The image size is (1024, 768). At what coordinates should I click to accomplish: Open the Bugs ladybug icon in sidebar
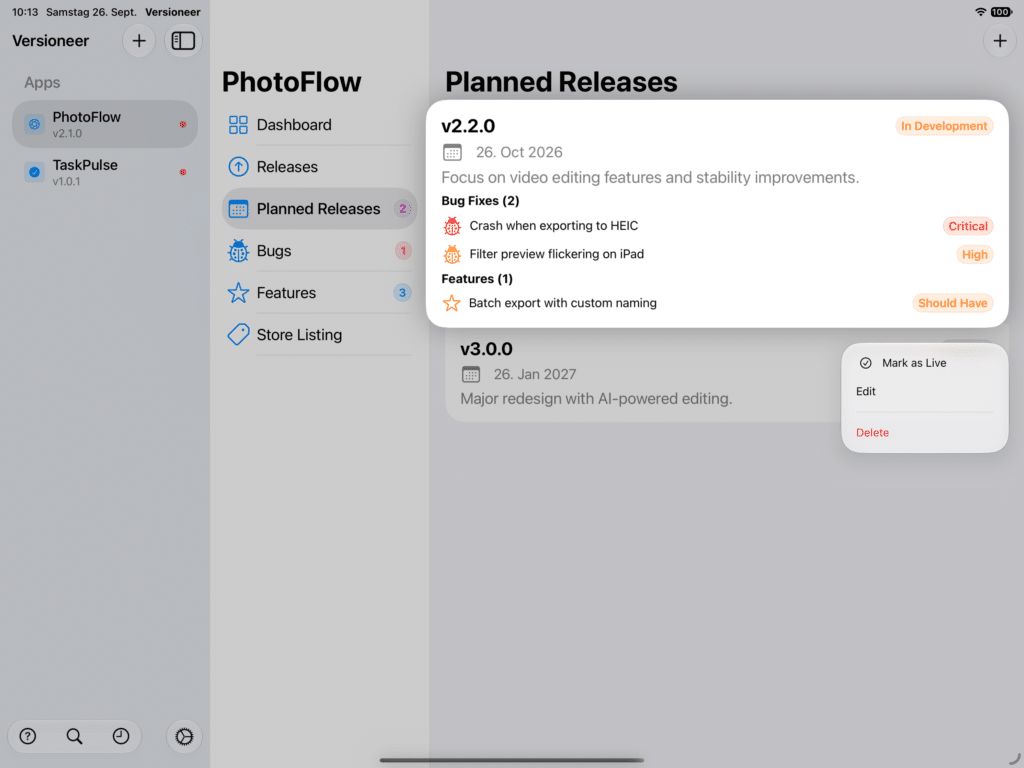(x=238, y=251)
